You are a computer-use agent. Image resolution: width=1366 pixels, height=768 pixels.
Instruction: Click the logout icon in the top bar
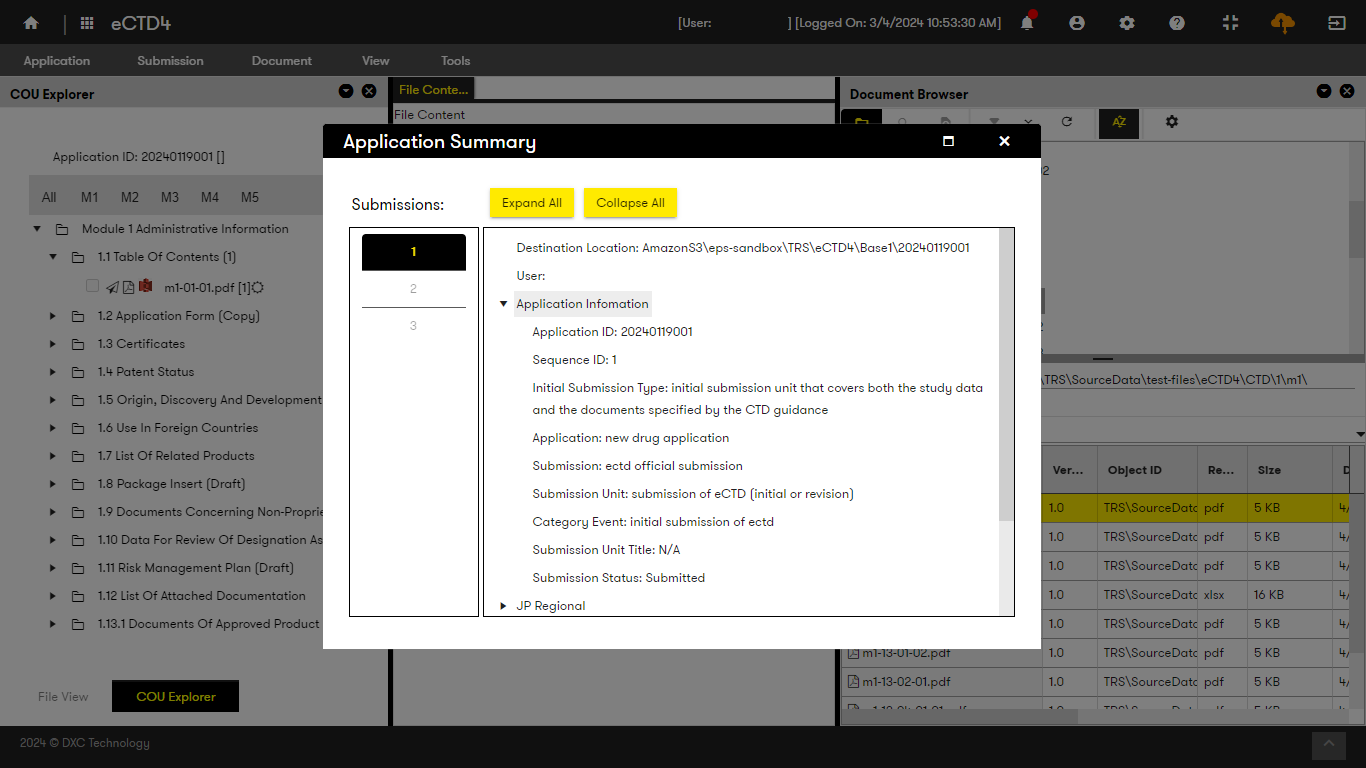click(x=1336, y=23)
